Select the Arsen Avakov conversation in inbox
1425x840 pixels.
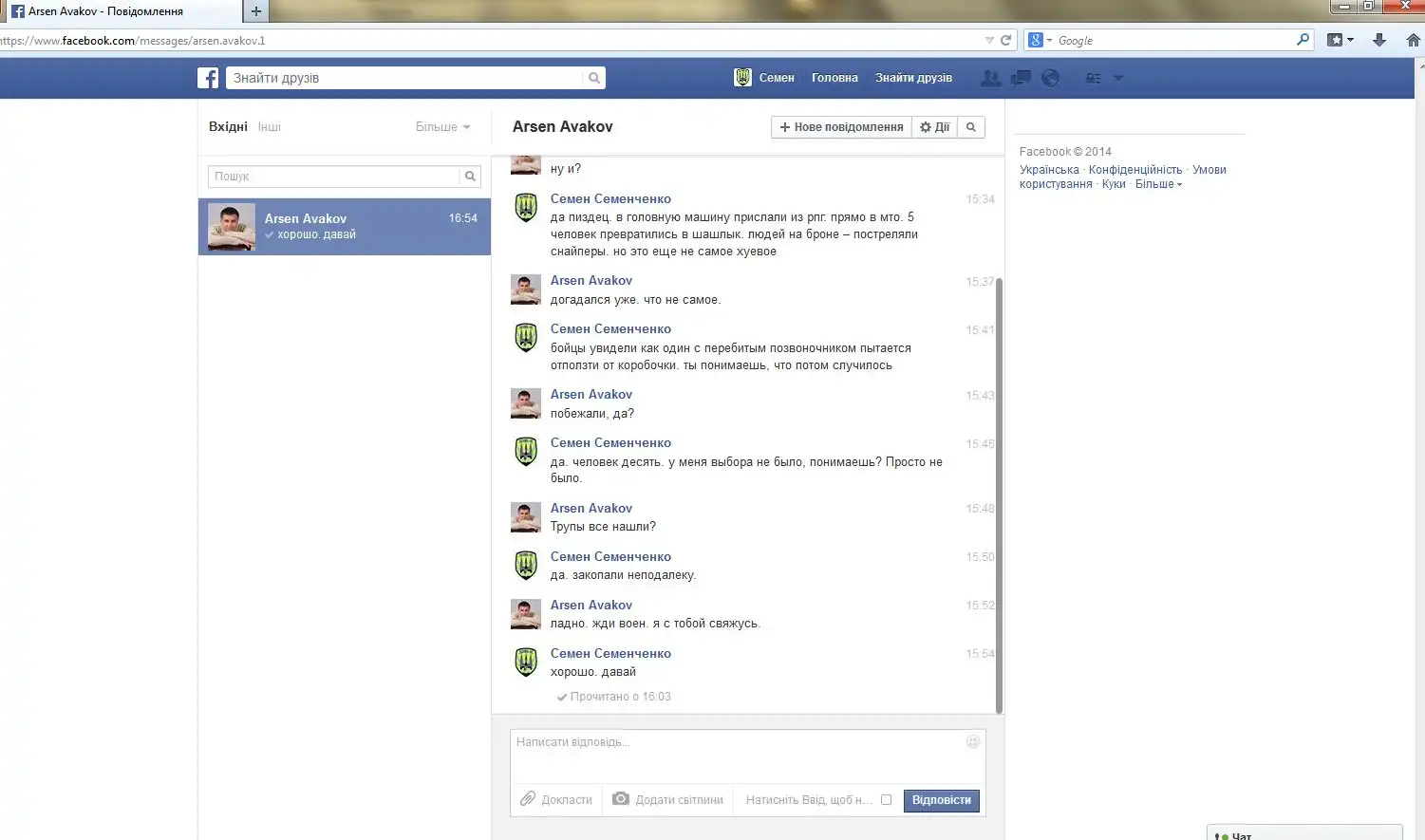click(x=344, y=227)
